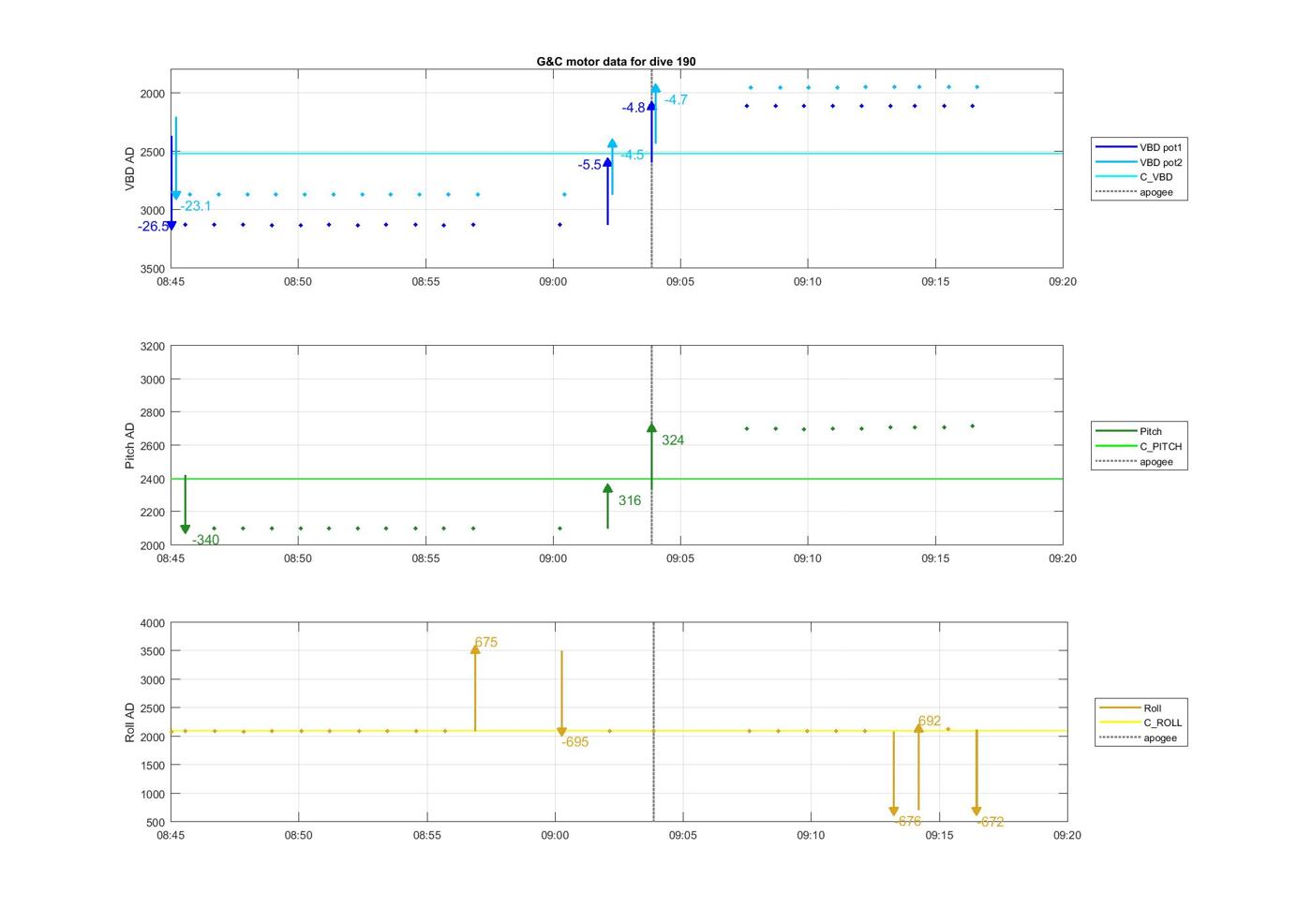This screenshot has width=1312, height=924.
Task: Click the 324 pitch annotation
Action: coord(673,440)
